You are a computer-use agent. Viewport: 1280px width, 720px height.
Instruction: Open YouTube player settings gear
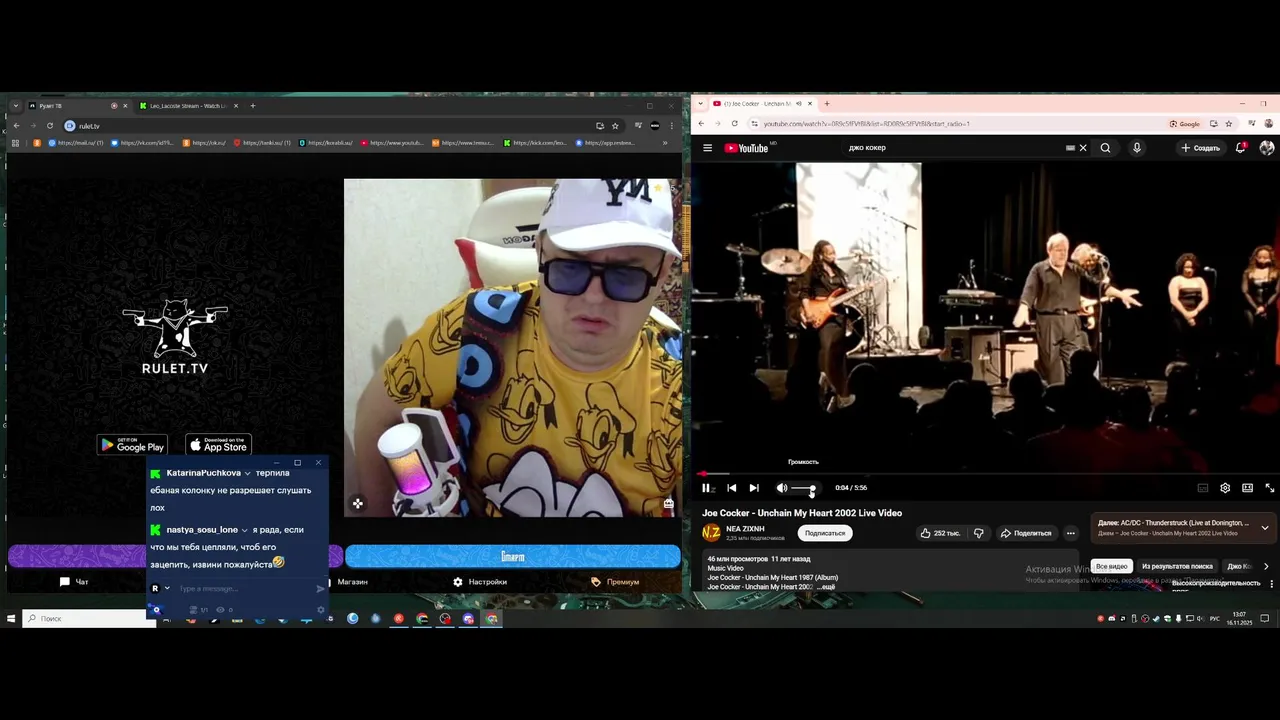coord(1225,488)
